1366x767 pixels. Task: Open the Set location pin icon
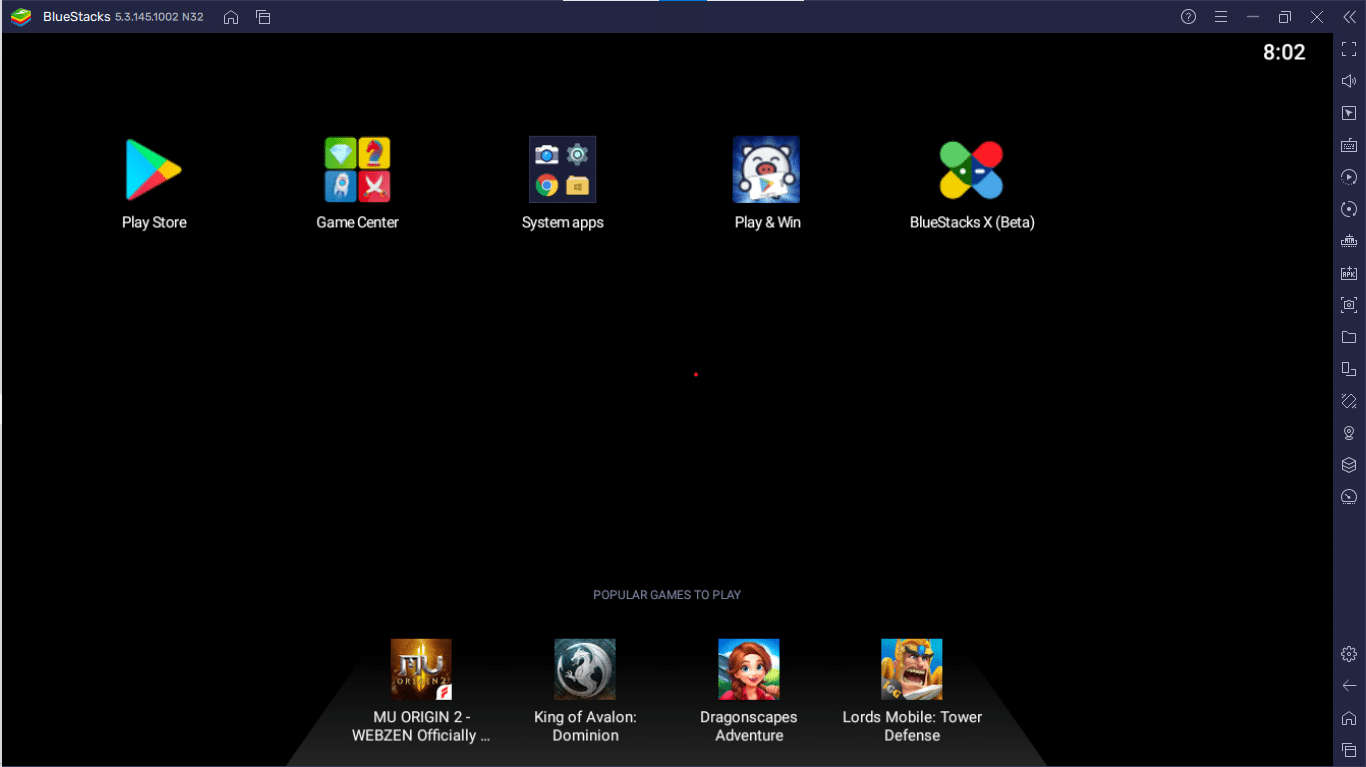[1349, 433]
